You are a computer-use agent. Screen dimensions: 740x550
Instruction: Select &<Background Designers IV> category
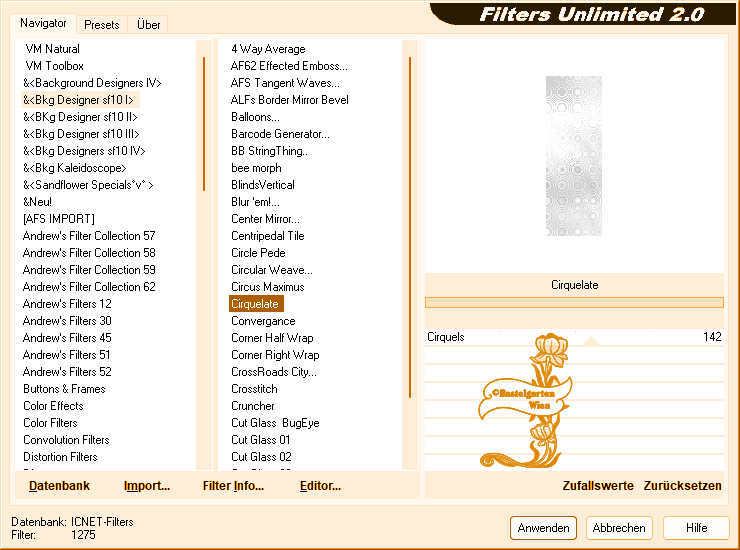[92, 83]
